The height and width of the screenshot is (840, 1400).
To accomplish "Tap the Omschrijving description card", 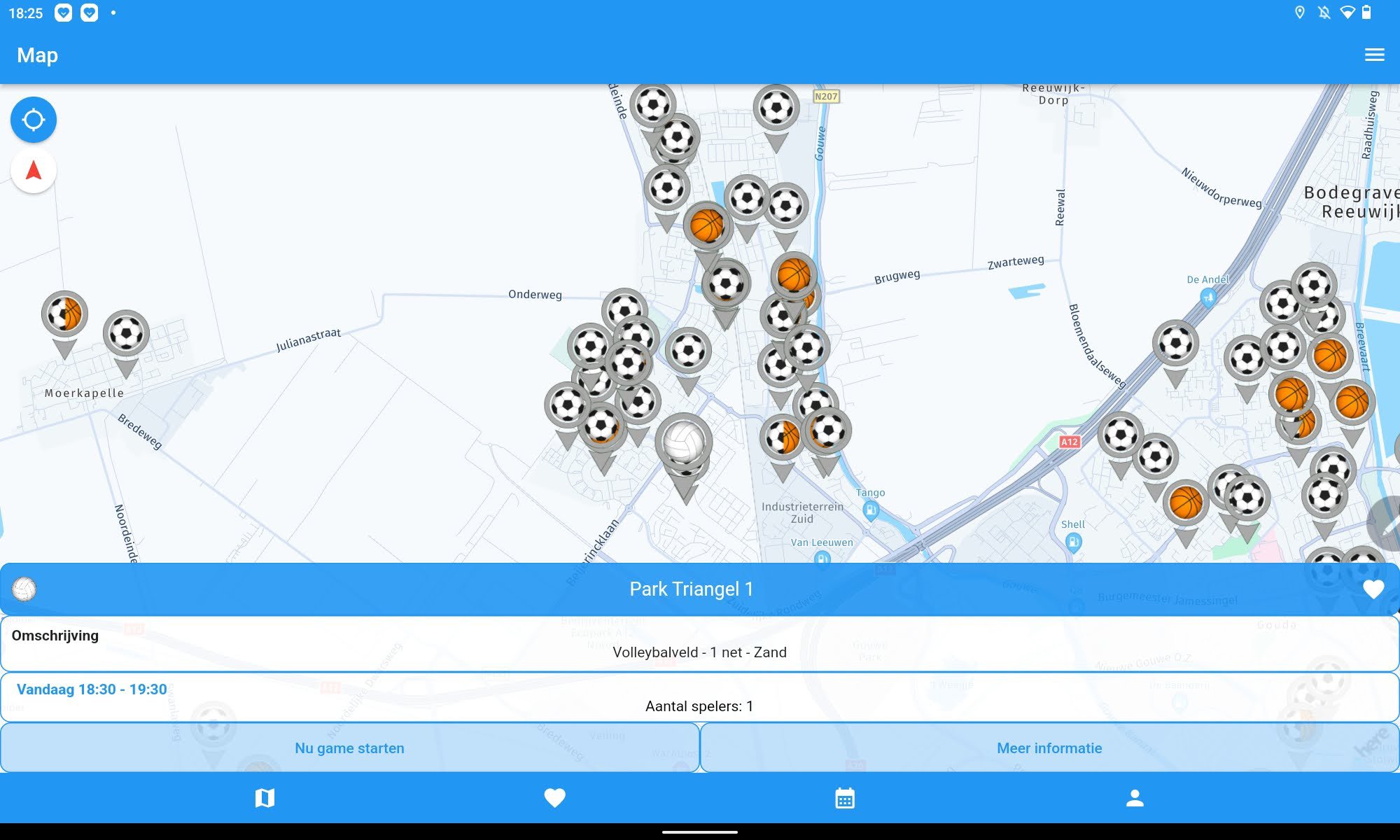I will [699, 644].
